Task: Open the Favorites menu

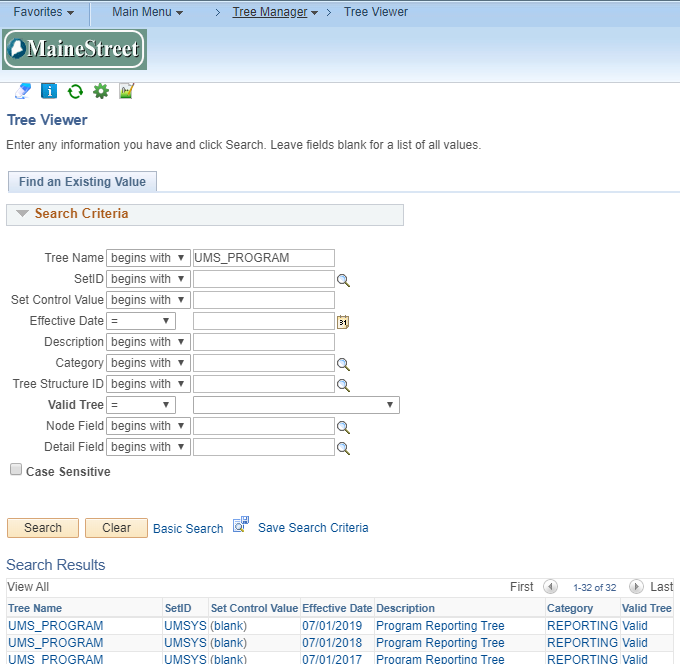Action: (43, 12)
